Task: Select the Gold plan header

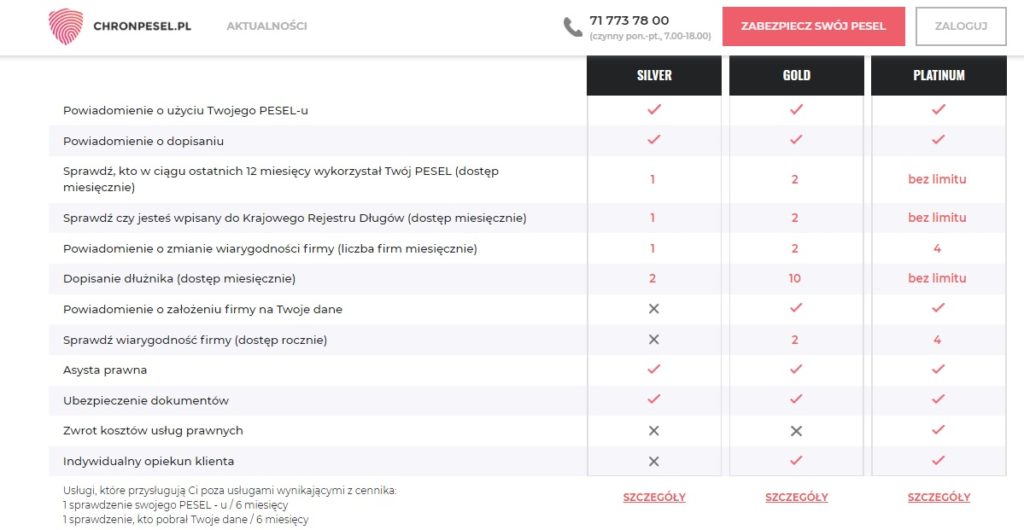Action: (796, 75)
